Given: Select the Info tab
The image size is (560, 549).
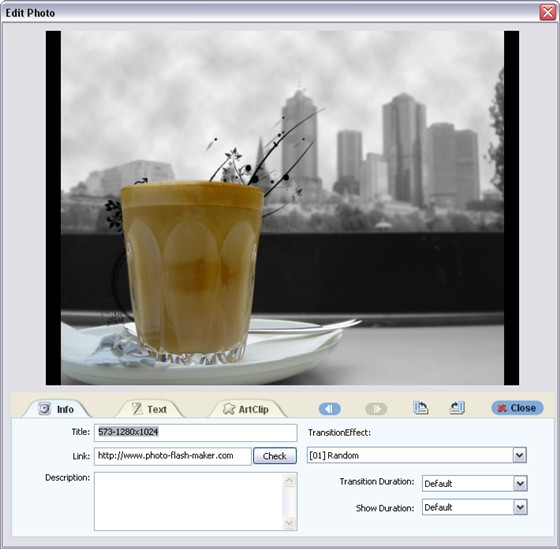Looking at the screenshot, I should click(56, 409).
